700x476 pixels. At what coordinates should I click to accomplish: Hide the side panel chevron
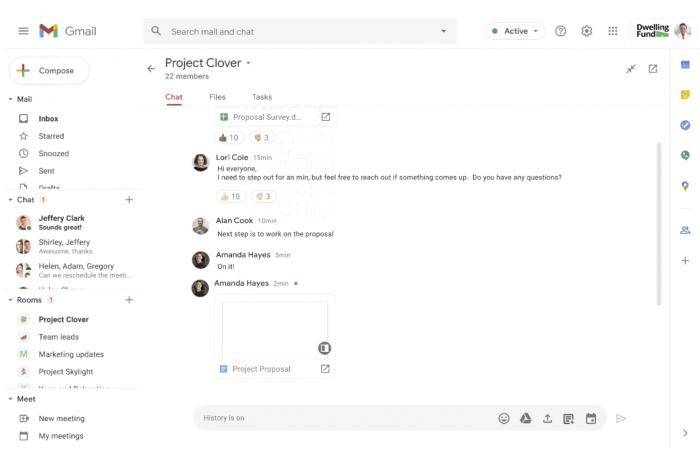pyautogui.click(x=685, y=433)
